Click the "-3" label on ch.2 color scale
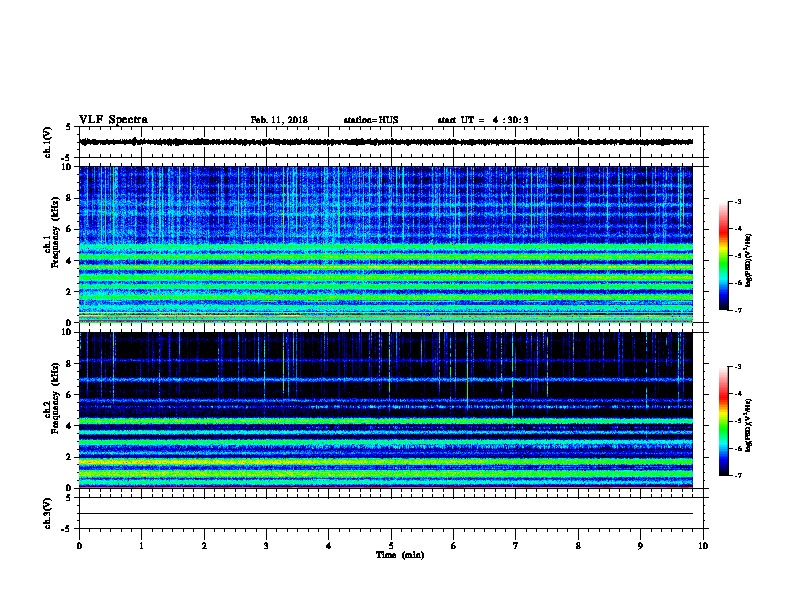The image size is (792, 612). [737, 367]
